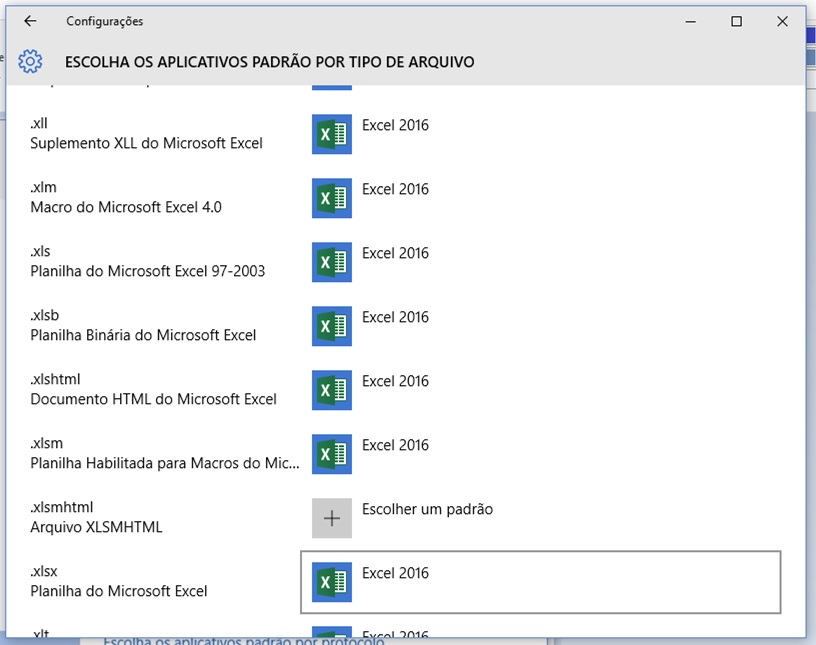Change default app for Suplemento XLL: Excel 2016
The width and height of the screenshot is (816, 645).
541,134
